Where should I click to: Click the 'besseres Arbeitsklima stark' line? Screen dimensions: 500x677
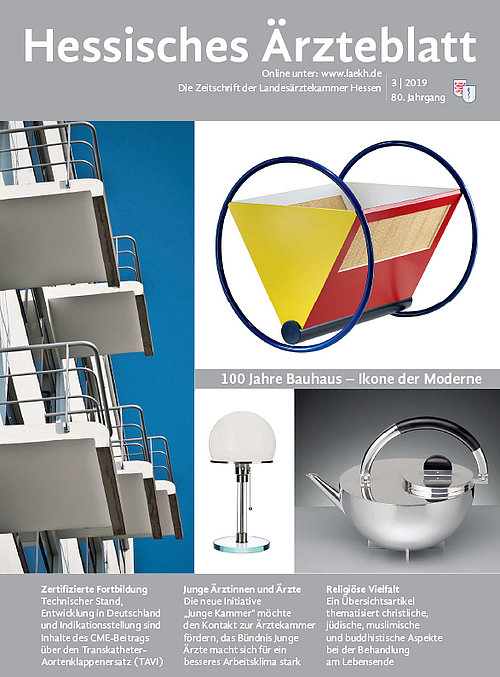(242, 661)
